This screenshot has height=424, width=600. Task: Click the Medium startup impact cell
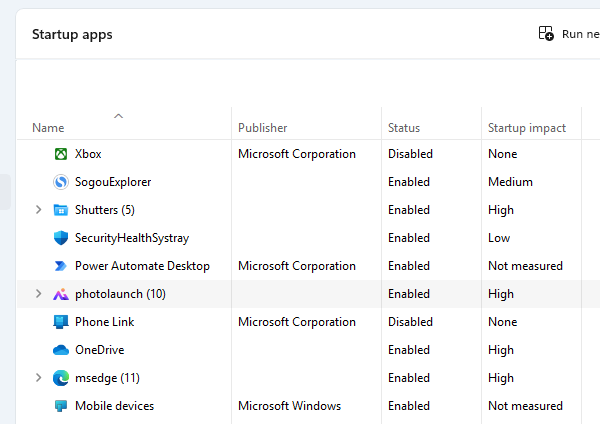tap(510, 182)
